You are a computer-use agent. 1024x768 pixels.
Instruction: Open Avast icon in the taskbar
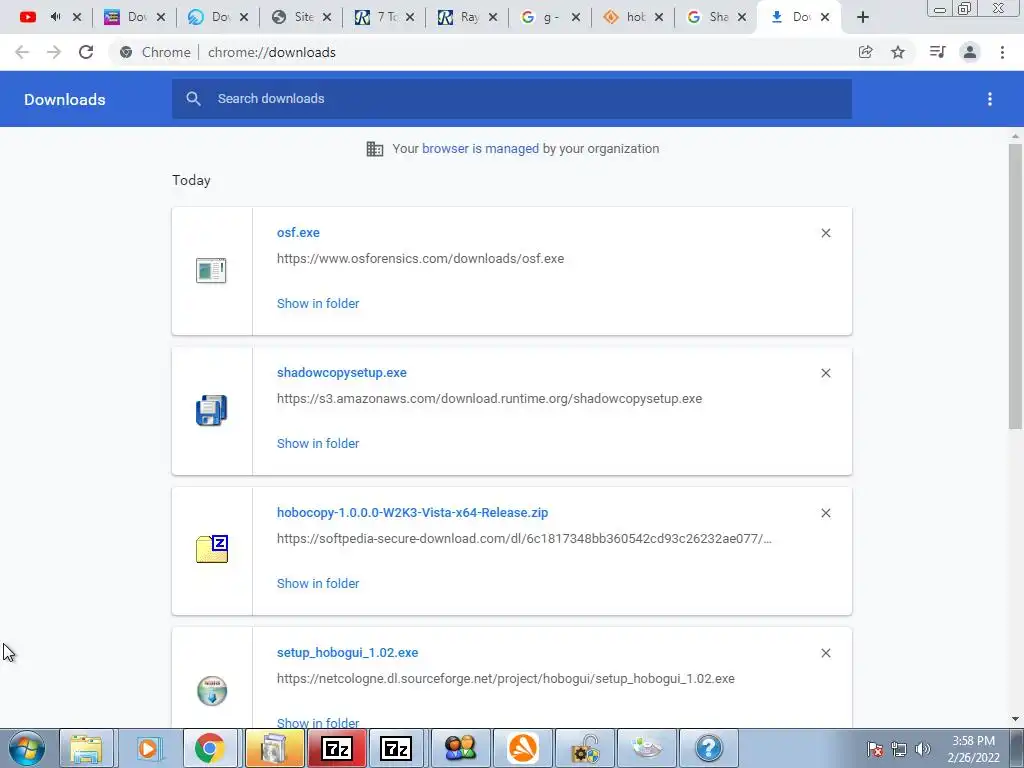pyautogui.click(x=523, y=748)
